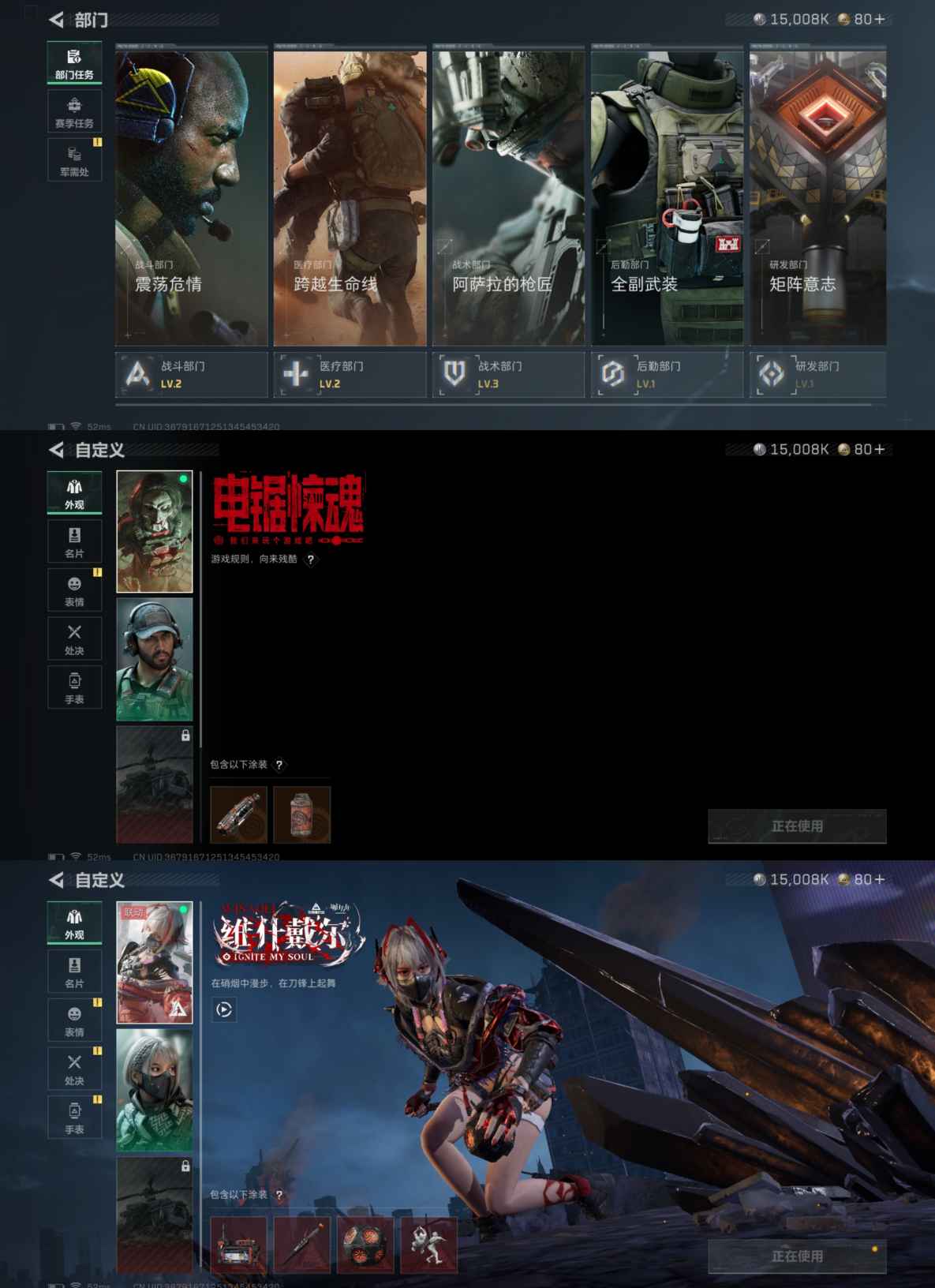Click the 医疗部门 cross icon
This screenshot has height=1288, width=935.
(x=296, y=374)
